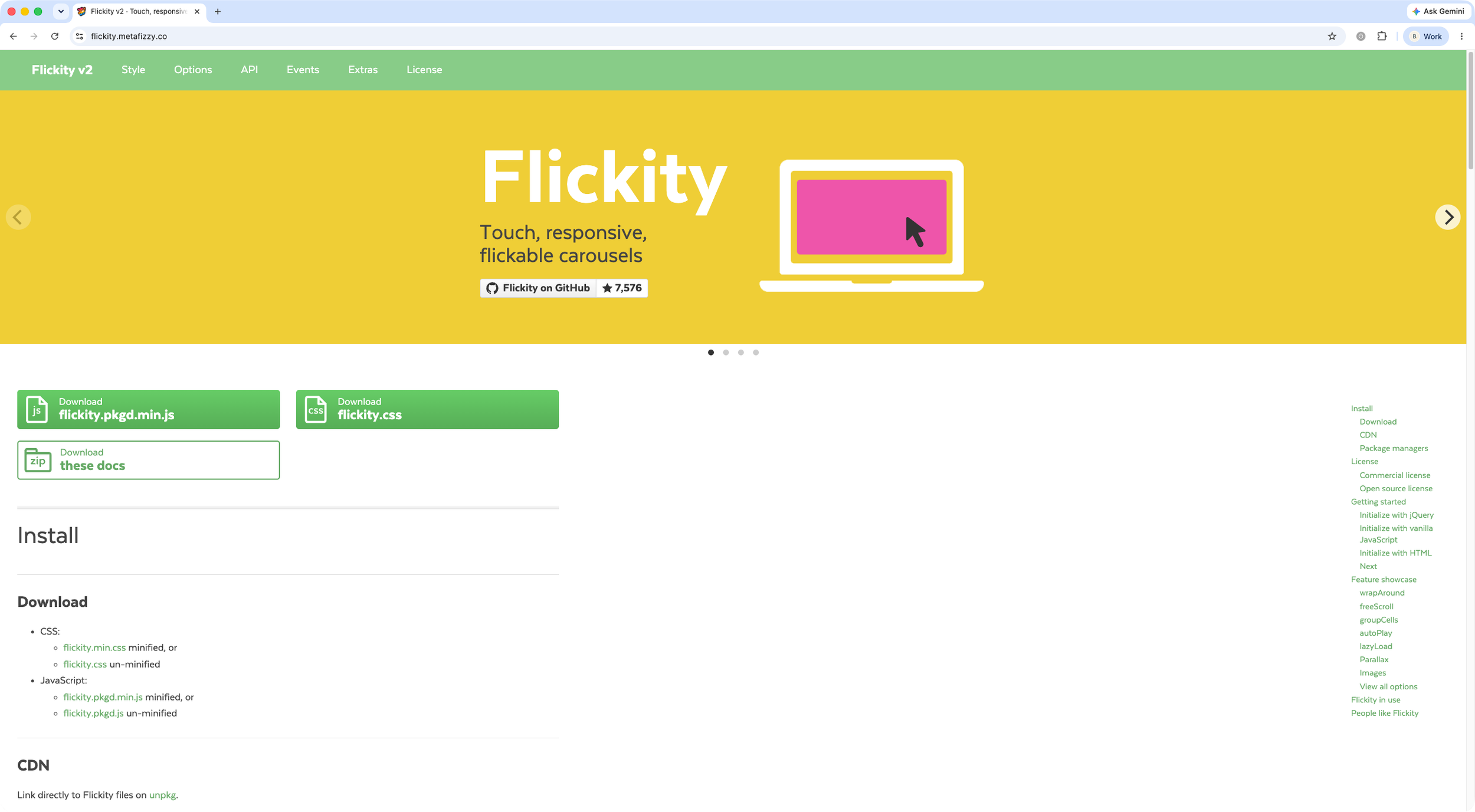Jump to Download in sidebar contents
The height and width of the screenshot is (812, 1475).
pos(1378,422)
